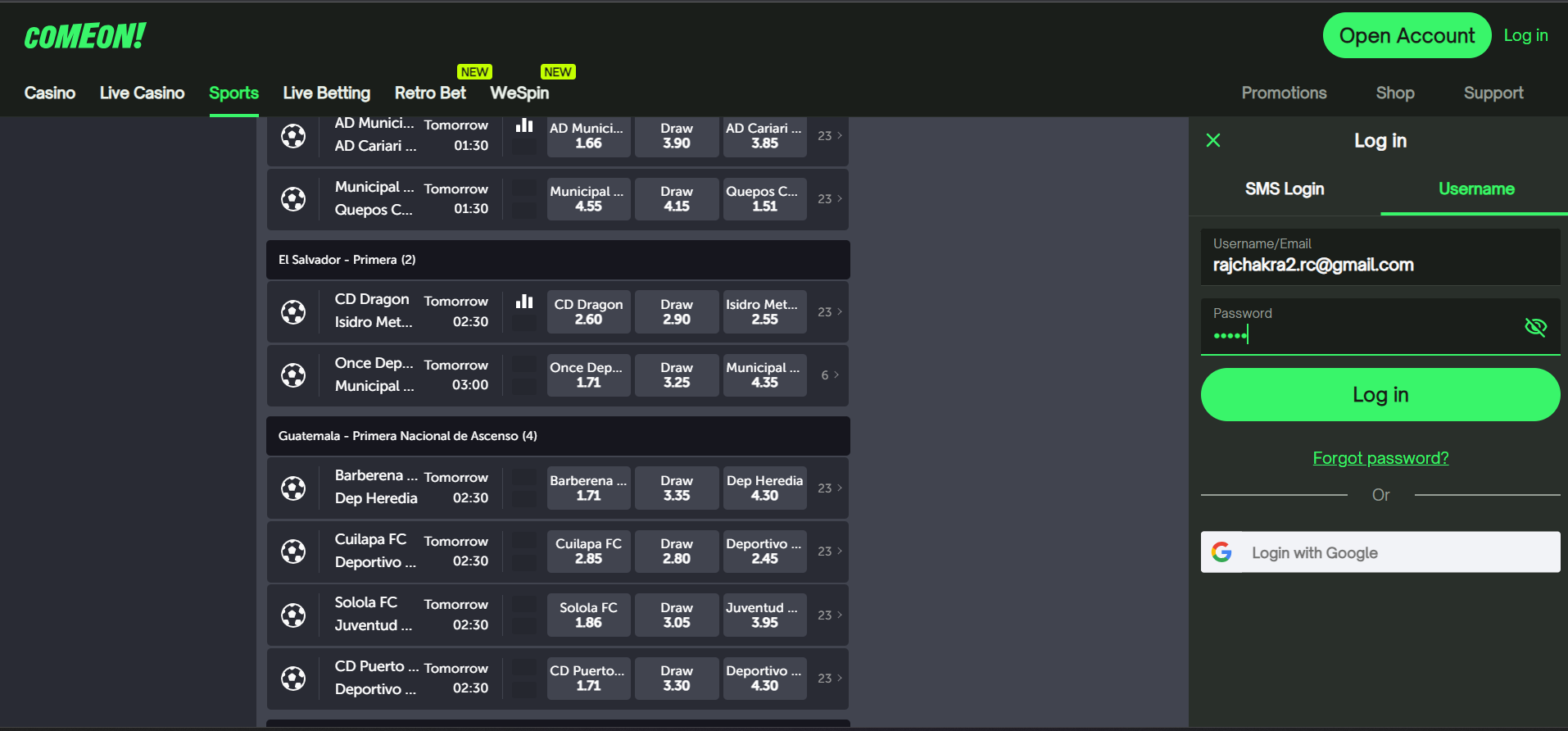Open CD Dragon vs Isidro Met match
Viewport: 1568px width, 731px height.
coord(374,311)
